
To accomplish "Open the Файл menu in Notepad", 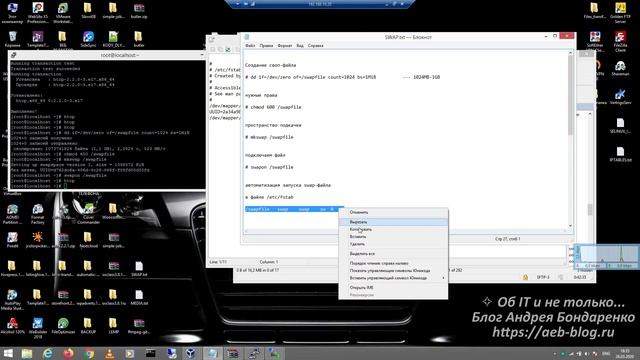I will [250, 46].
